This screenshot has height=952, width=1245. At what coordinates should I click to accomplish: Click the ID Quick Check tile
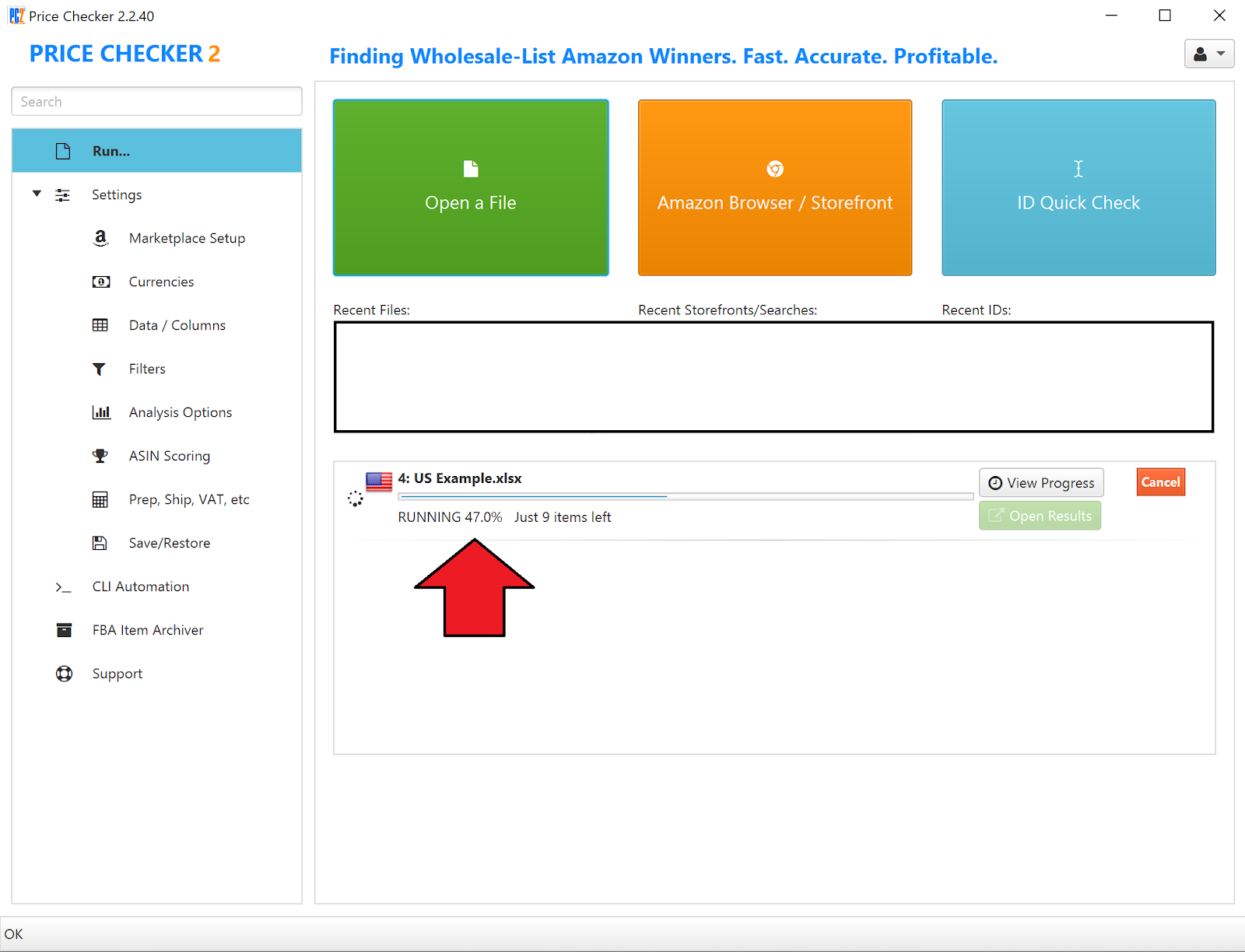point(1078,187)
